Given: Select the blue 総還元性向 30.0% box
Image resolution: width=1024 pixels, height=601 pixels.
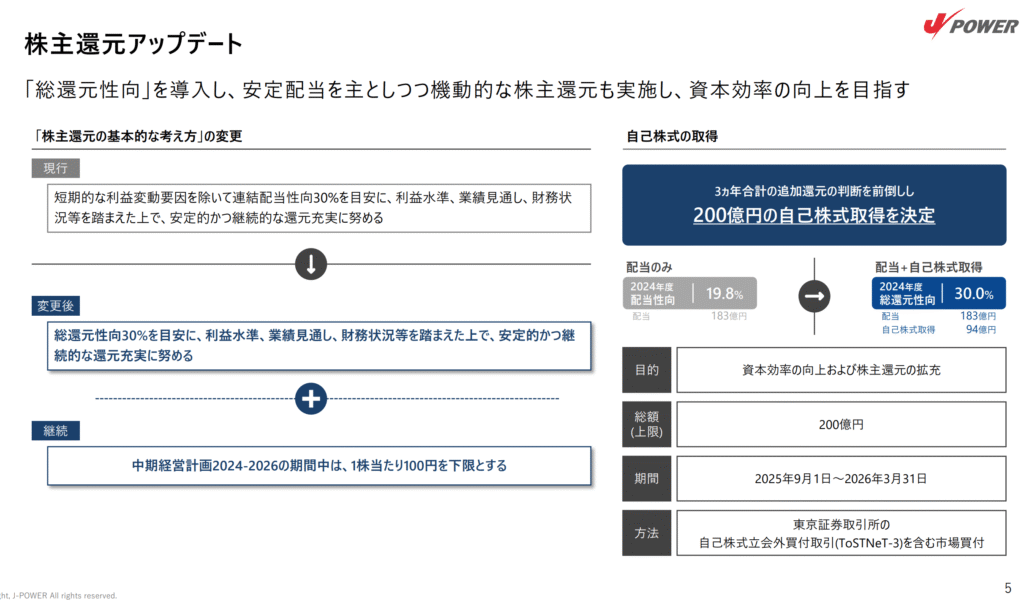Looking at the screenshot, I should [938, 293].
